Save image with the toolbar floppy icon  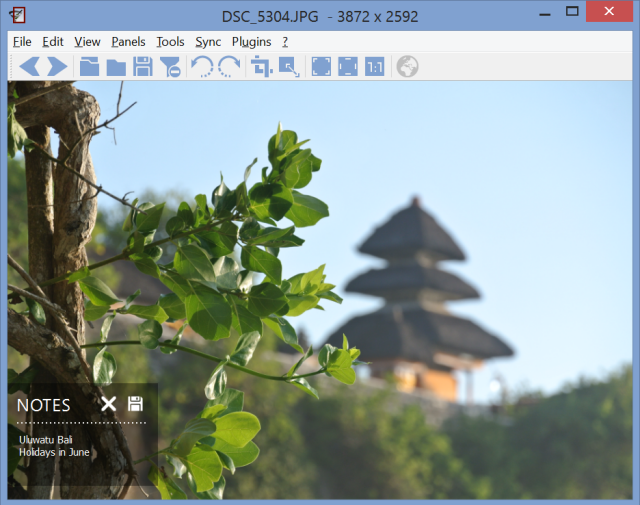(143, 66)
